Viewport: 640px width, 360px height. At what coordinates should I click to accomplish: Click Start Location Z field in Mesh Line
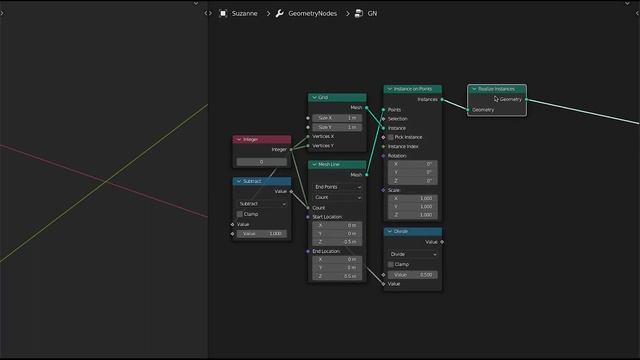coord(337,242)
